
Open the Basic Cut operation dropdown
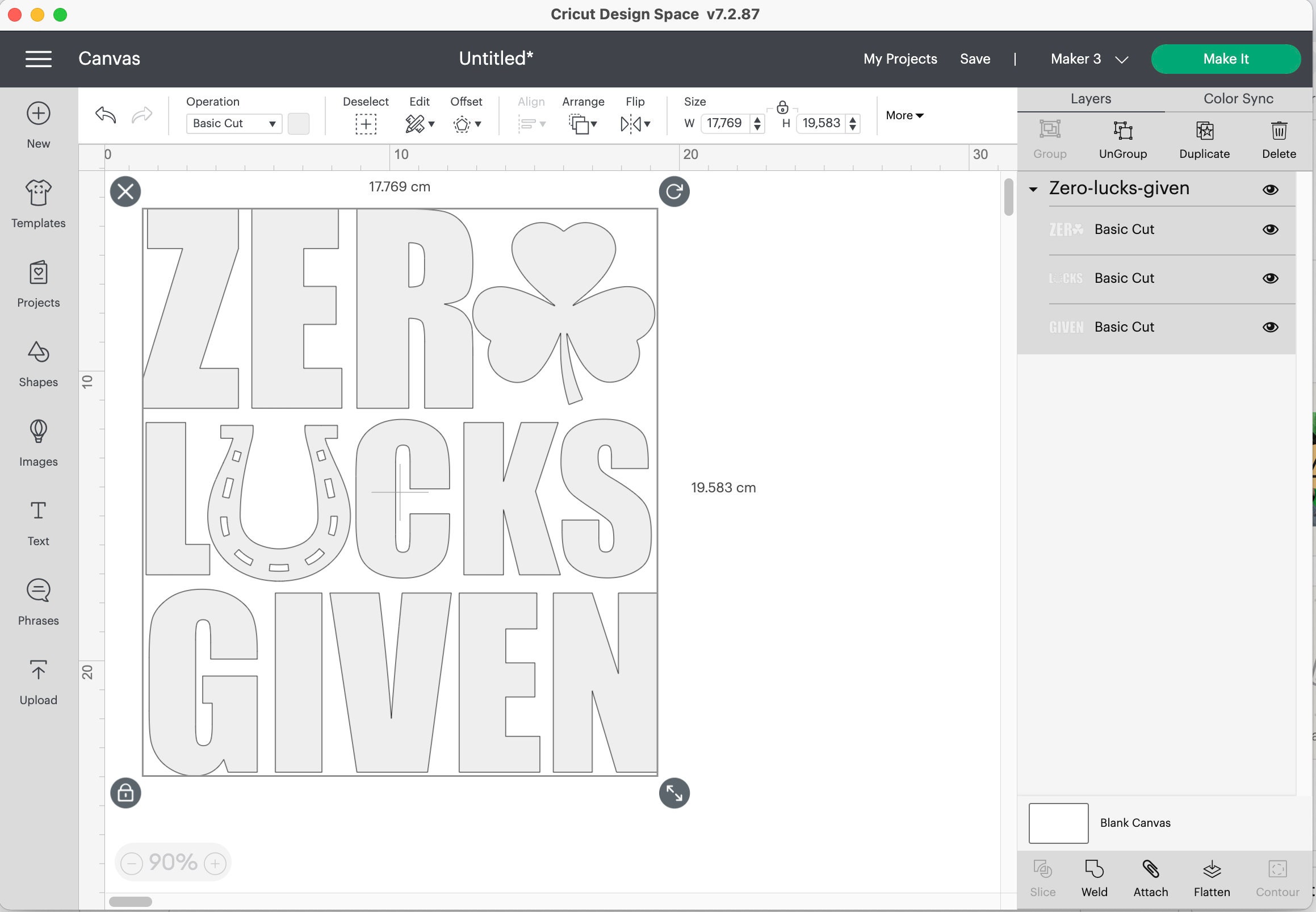pos(233,123)
